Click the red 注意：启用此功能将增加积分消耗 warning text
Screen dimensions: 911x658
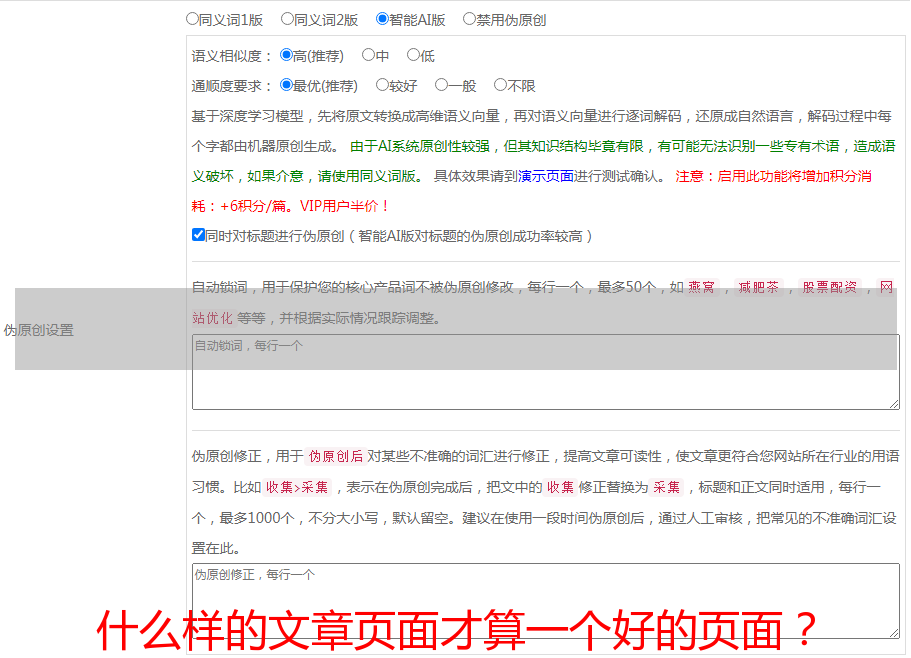pos(773,176)
